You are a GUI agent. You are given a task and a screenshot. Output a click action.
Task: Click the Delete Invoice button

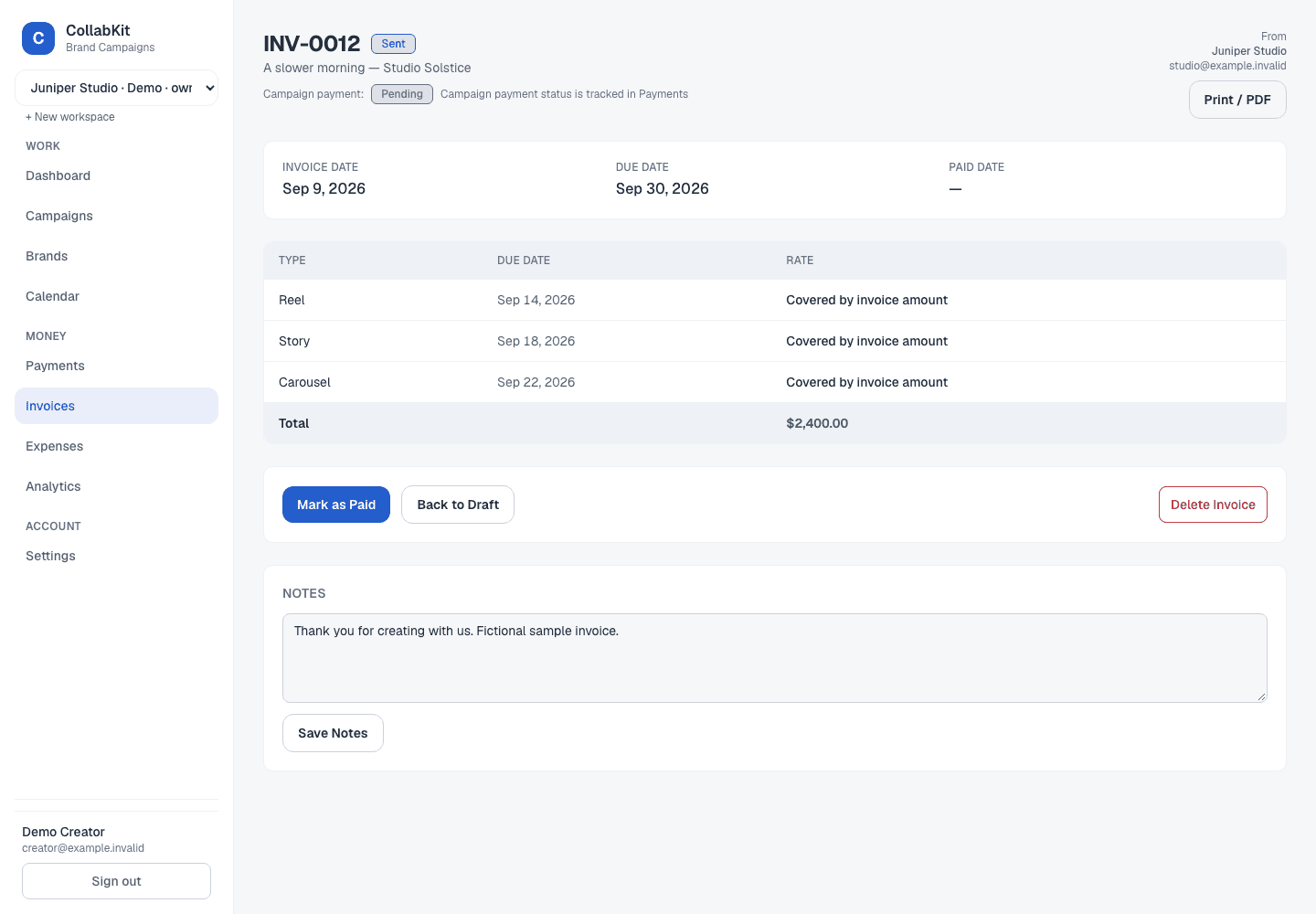(1213, 505)
